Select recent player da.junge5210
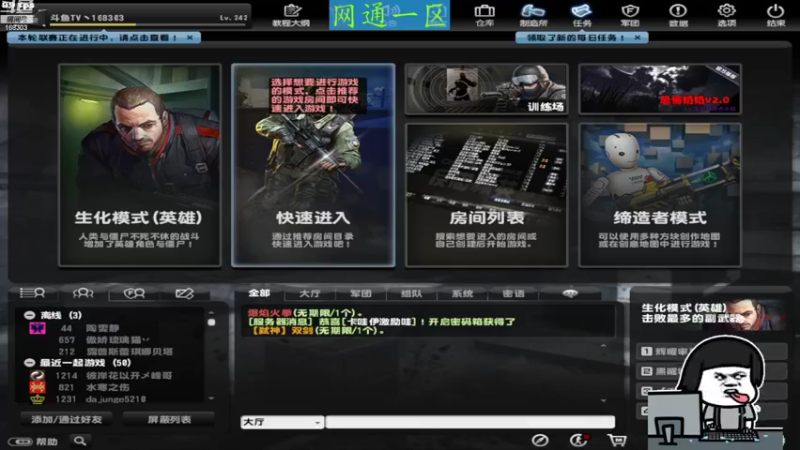This screenshot has width=800, height=450. click(116, 399)
